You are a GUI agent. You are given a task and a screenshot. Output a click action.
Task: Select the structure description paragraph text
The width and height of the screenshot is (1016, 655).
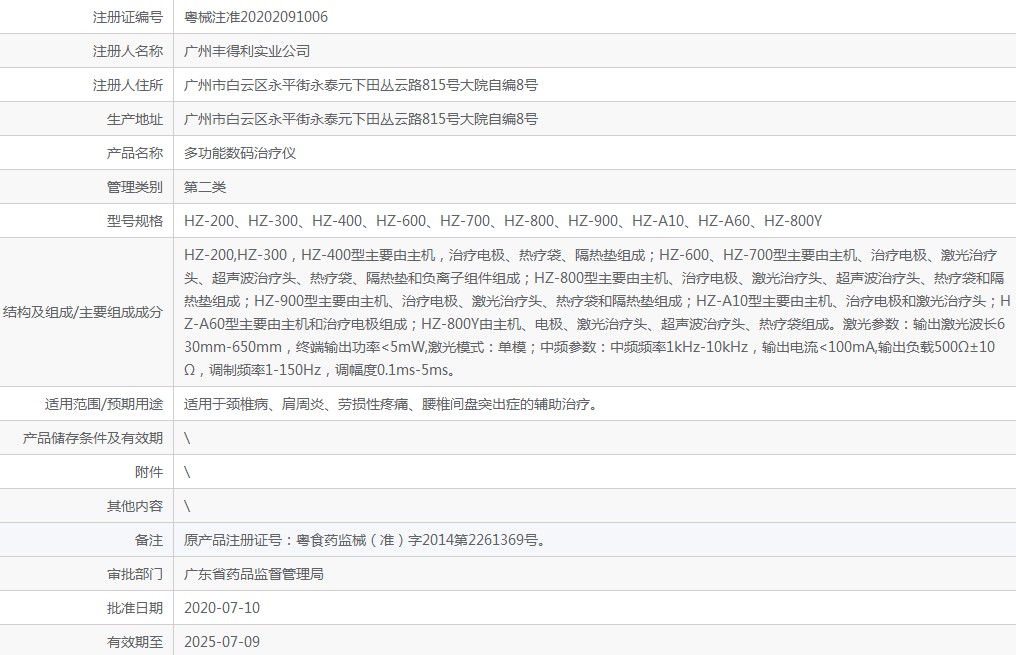tap(596, 312)
